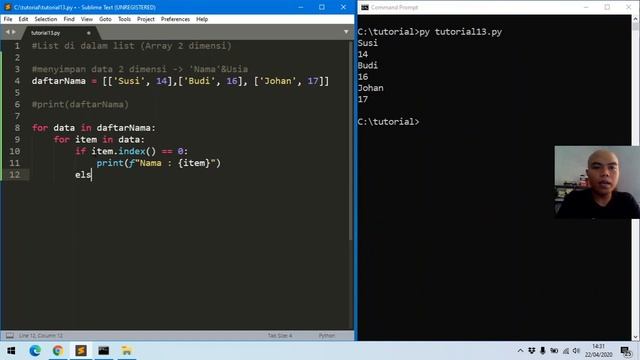Maximize the Sublime Text window
This screenshot has width=640, height=360.
[322, 7]
